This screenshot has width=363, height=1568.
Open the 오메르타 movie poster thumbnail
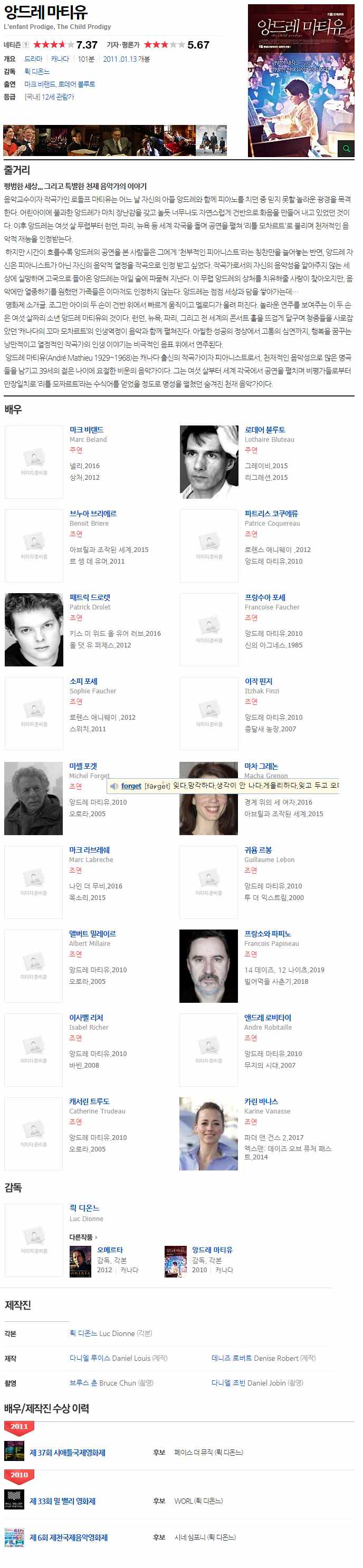point(80,1261)
